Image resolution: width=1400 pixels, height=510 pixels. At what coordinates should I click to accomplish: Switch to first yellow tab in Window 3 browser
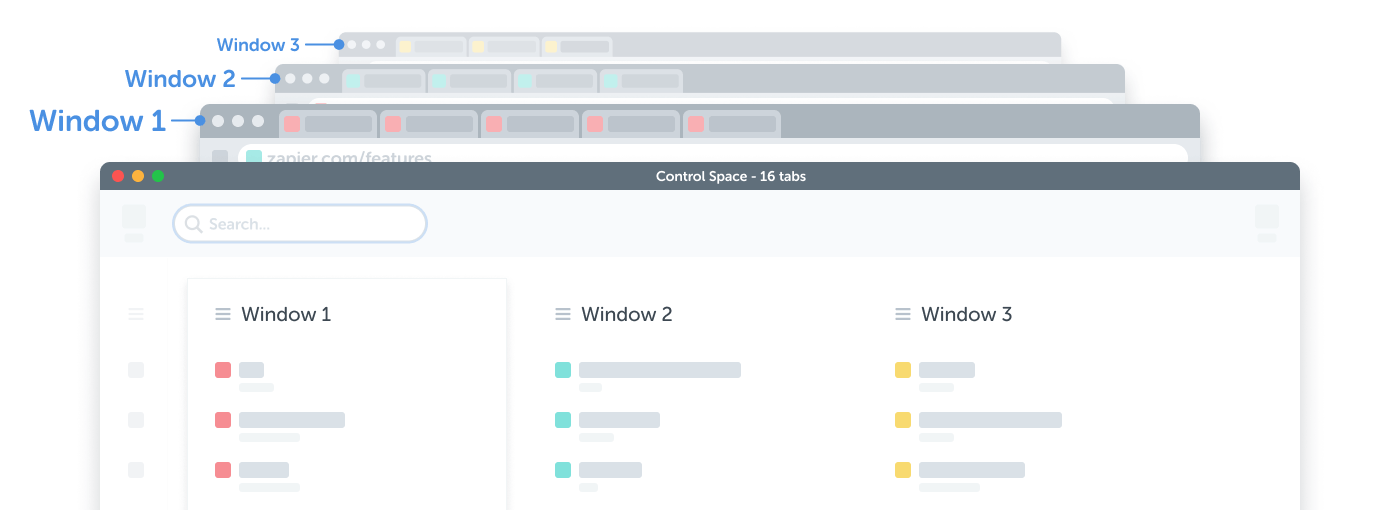pyautogui.click(x=431, y=46)
